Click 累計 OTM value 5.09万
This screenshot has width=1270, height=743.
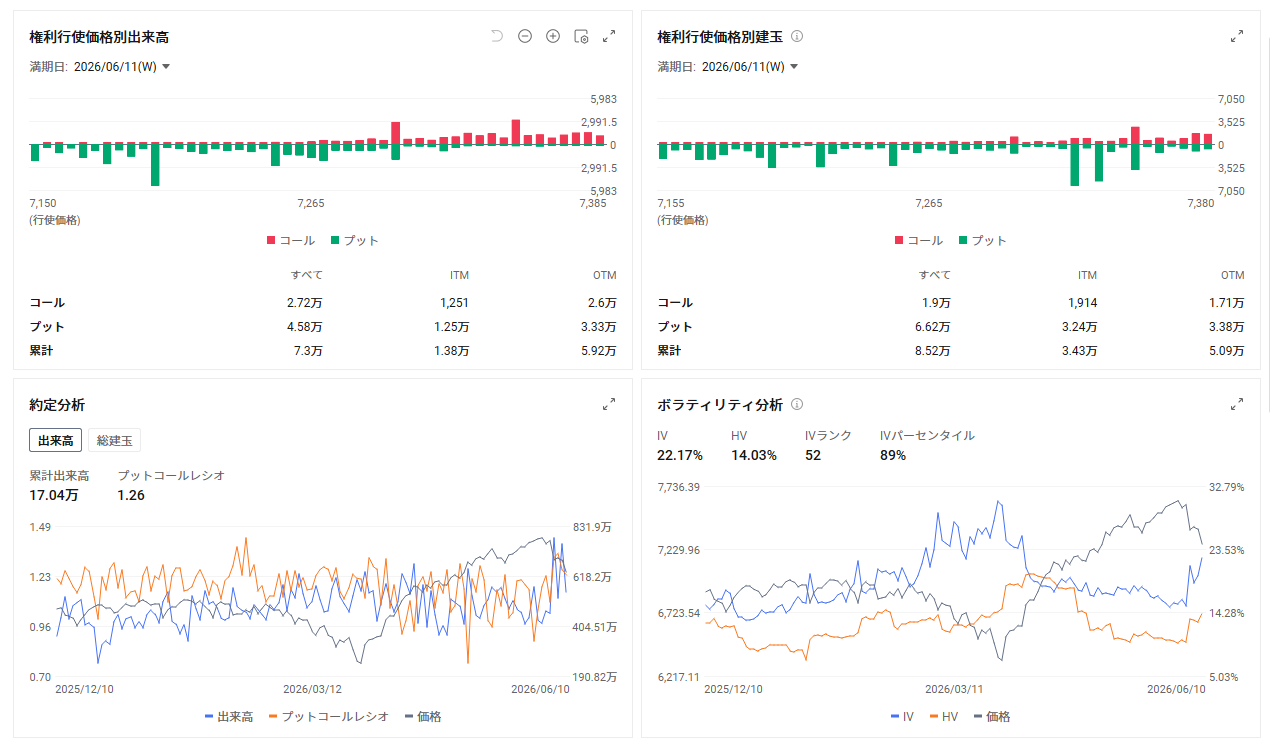pyautogui.click(x=1226, y=350)
